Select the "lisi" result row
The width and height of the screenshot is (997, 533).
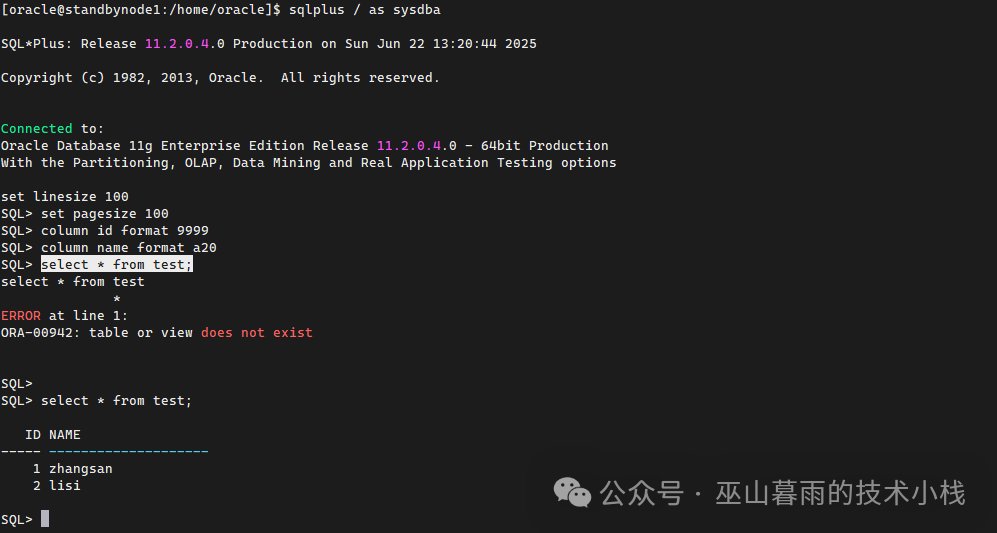pos(65,485)
